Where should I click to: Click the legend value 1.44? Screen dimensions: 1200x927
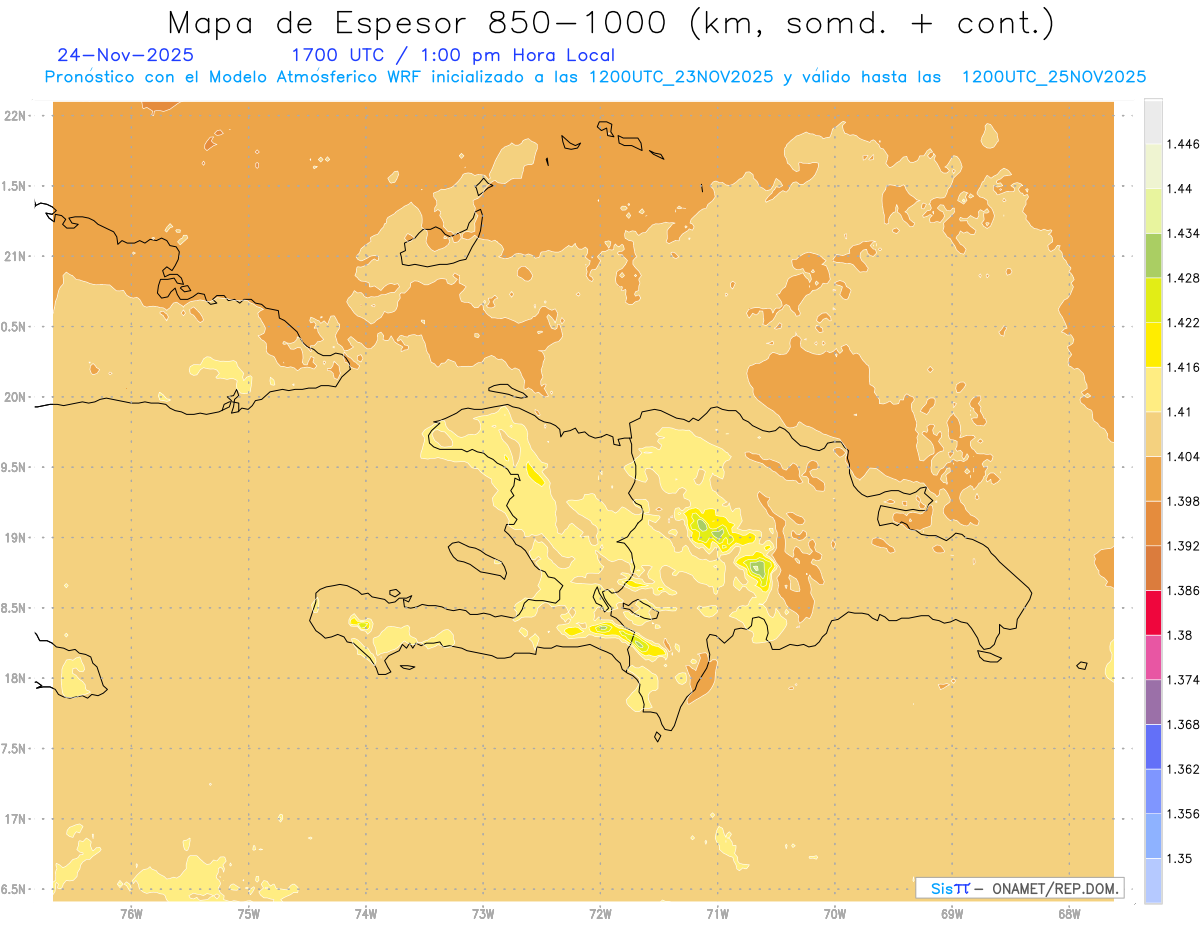point(1181,189)
